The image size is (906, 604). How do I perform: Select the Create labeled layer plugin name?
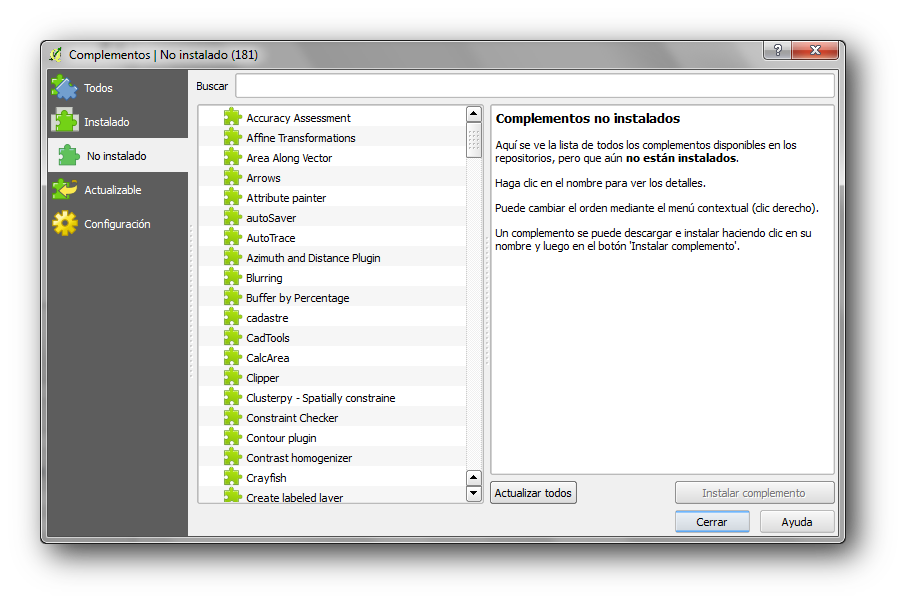tap(294, 497)
